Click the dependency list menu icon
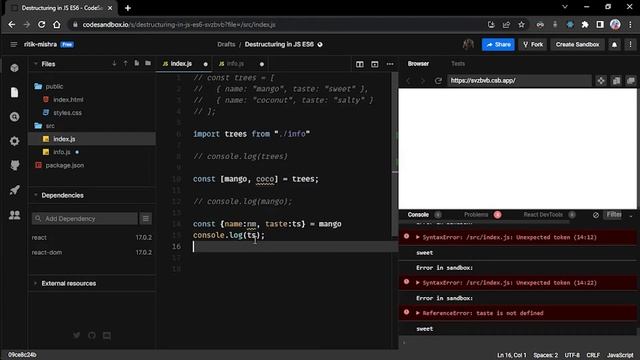 pyautogui.click(x=146, y=219)
